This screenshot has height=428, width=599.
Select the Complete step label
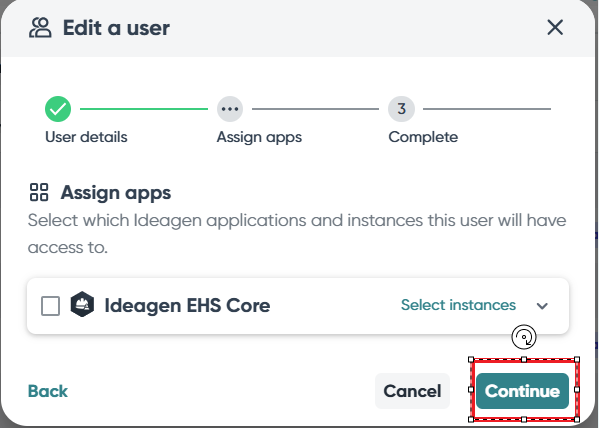tap(423, 137)
